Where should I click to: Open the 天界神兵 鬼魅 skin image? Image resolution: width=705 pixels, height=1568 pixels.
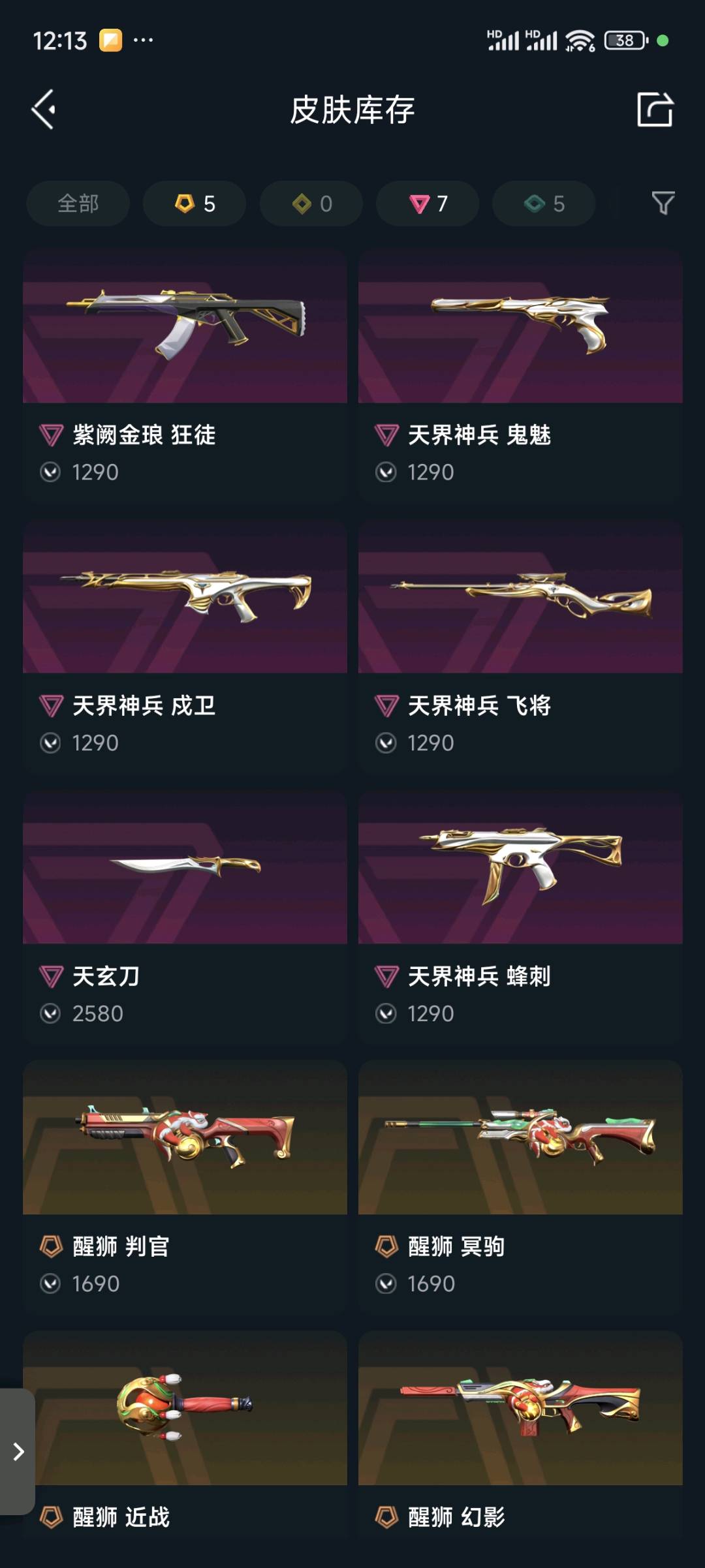pyautogui.click(x=520, y=326)
